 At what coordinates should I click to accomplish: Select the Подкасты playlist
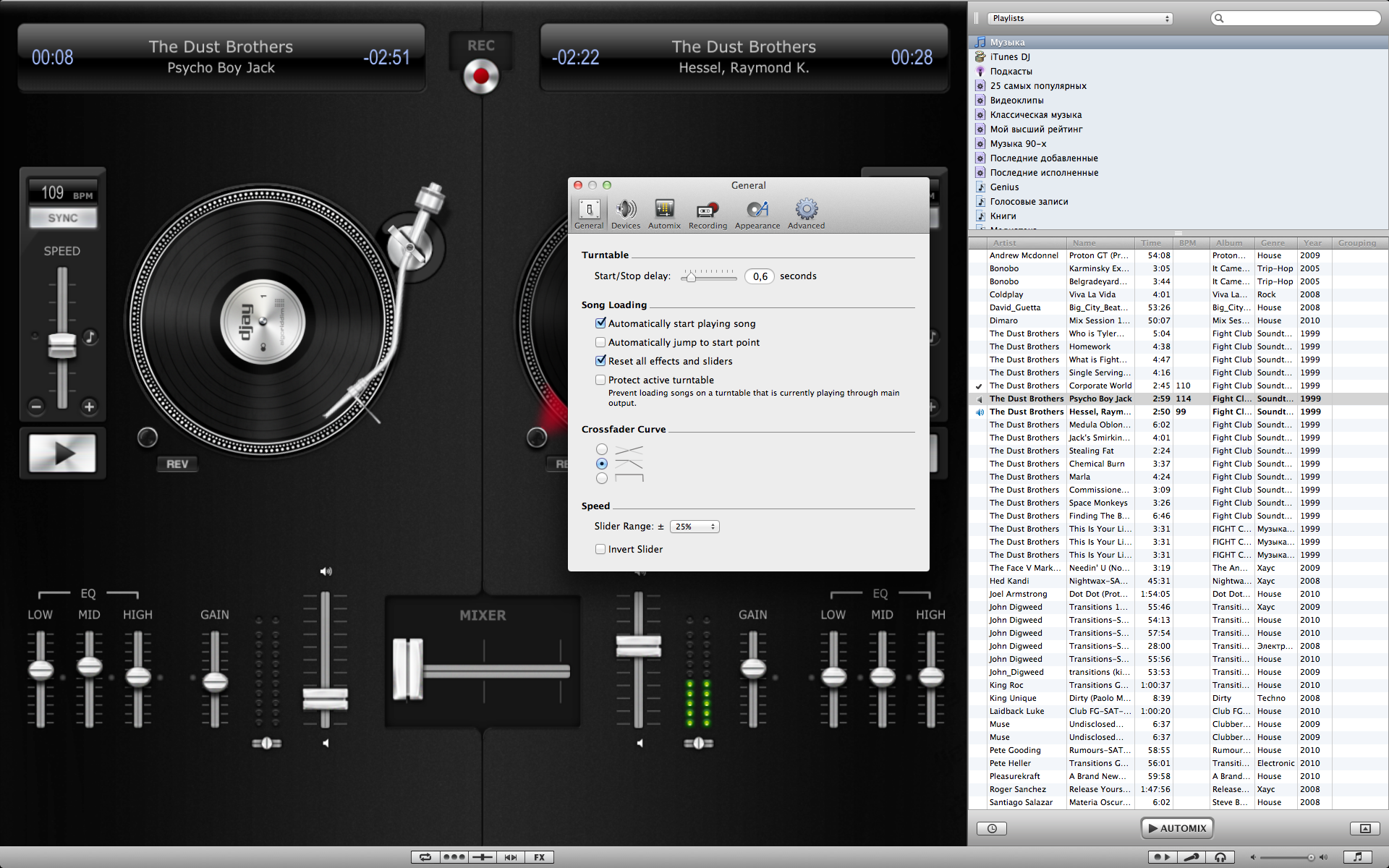1178,72
